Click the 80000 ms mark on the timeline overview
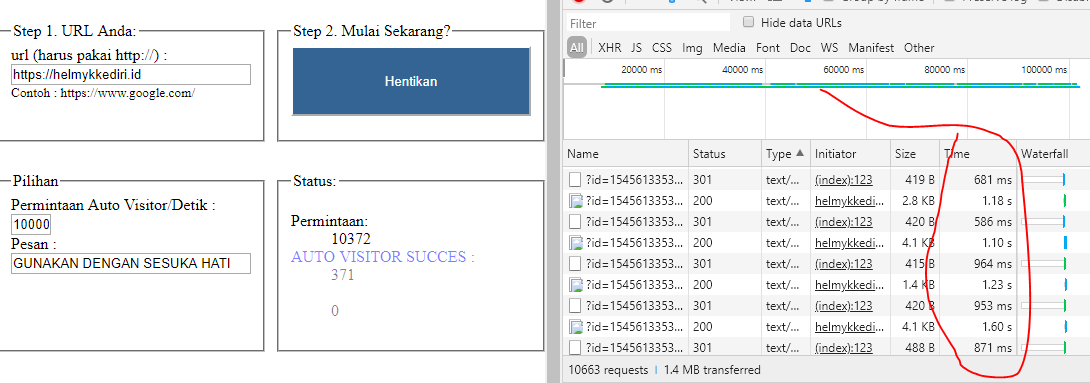1090x383 pixels. coord(945,70)
